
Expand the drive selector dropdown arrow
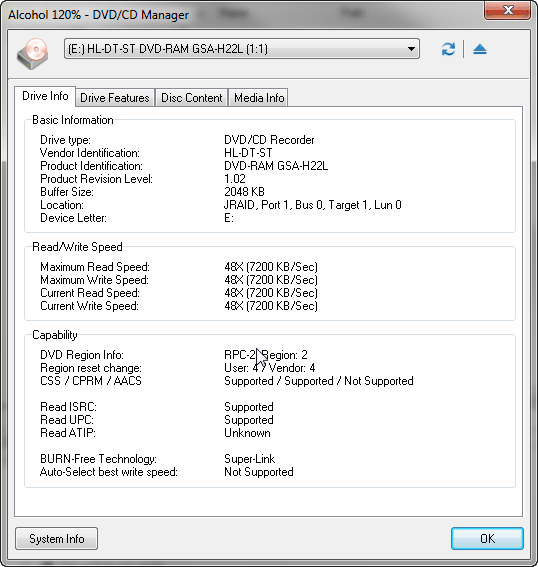[411, 49]
